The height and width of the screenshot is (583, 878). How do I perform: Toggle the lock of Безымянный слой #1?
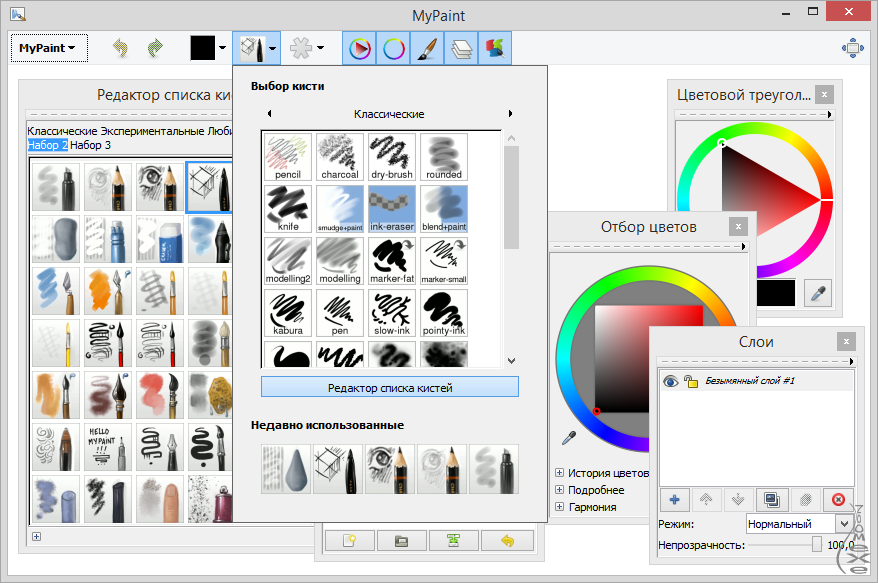(691, 381)
